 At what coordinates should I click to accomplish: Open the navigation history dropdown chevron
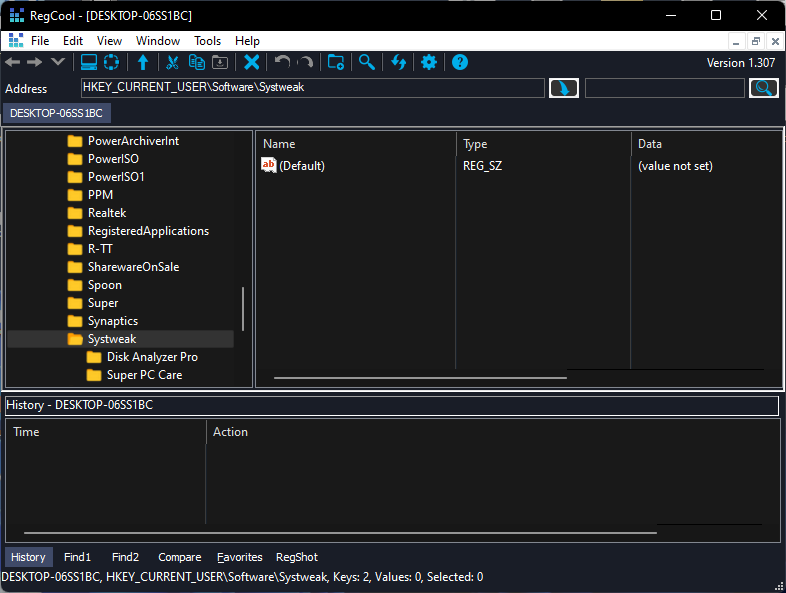58,62
